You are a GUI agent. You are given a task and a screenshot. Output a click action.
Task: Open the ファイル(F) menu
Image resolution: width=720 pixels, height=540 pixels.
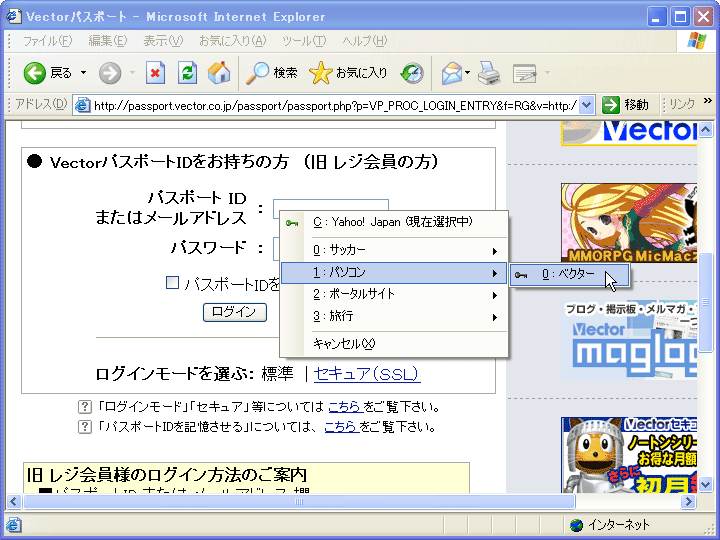coord(47,41)
